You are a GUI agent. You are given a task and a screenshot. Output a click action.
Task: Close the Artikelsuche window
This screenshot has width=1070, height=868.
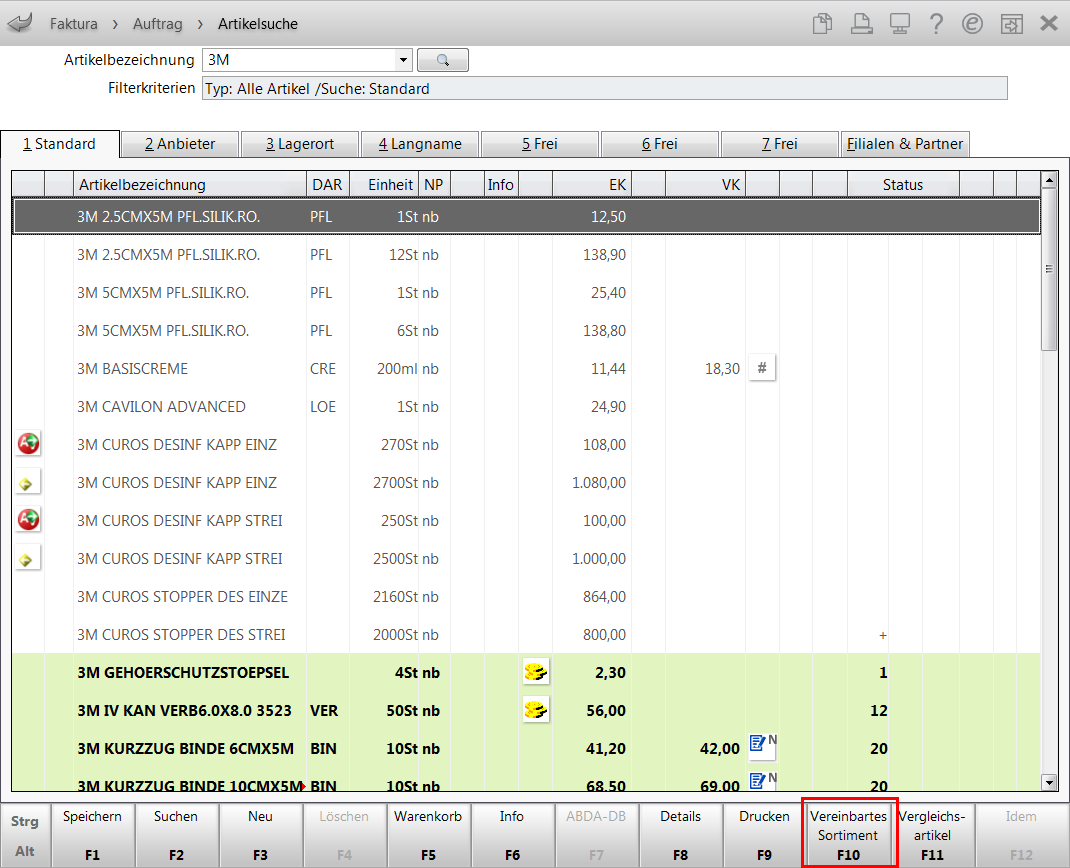click(1049, 23)
